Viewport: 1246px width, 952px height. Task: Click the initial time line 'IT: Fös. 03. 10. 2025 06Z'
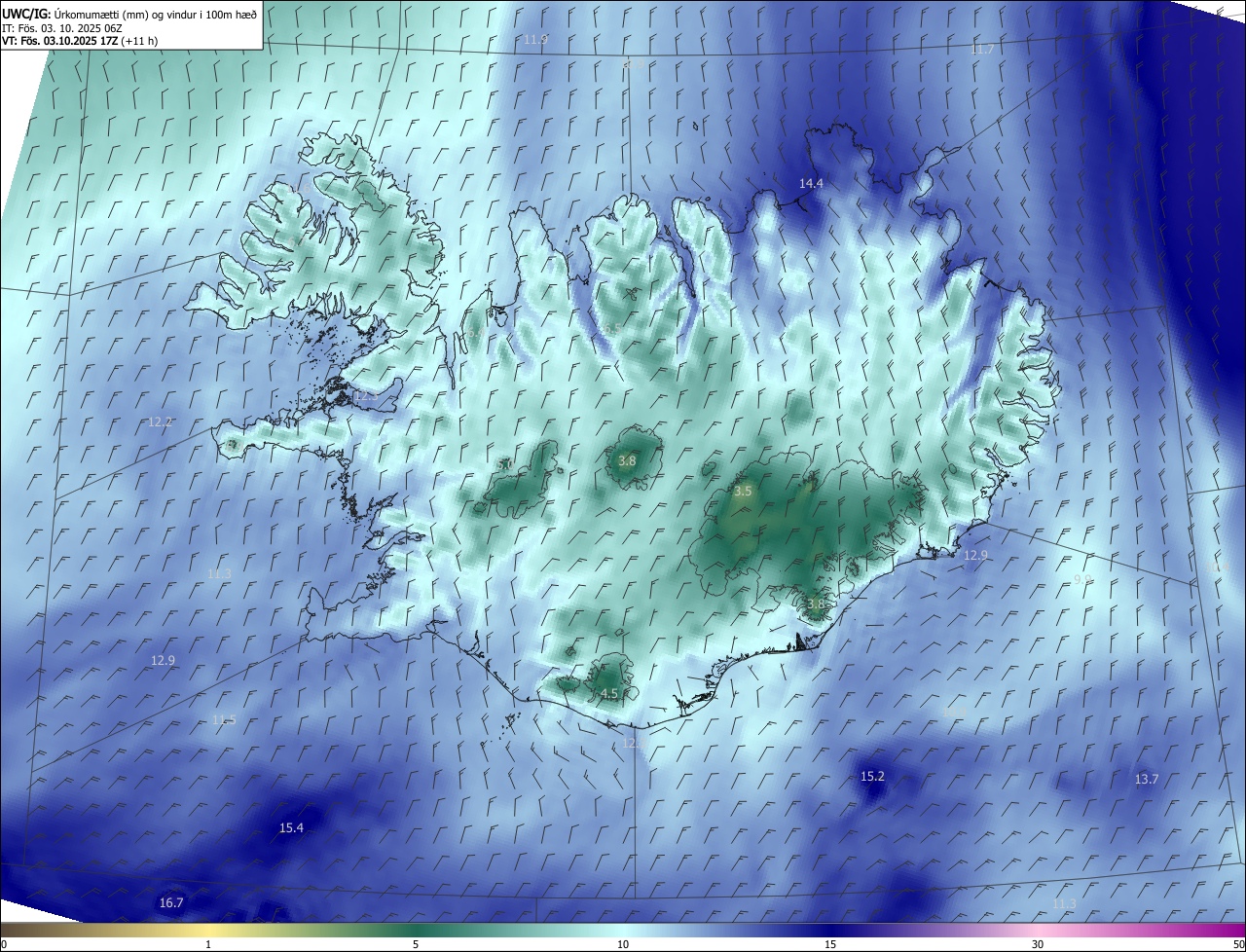click(61, 27)
